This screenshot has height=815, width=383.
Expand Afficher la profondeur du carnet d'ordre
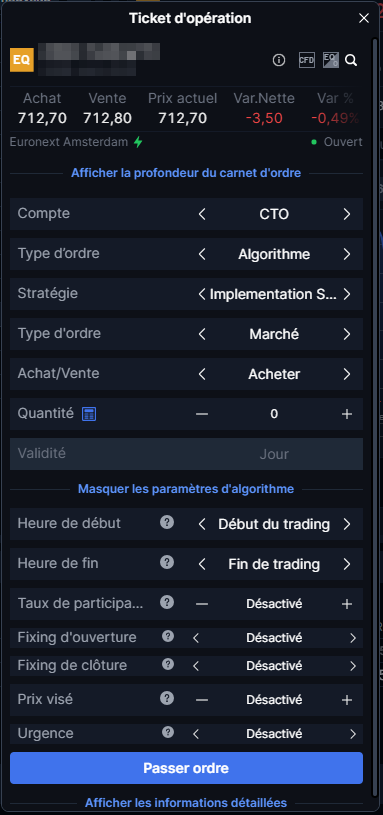click(x=186, y=173)
